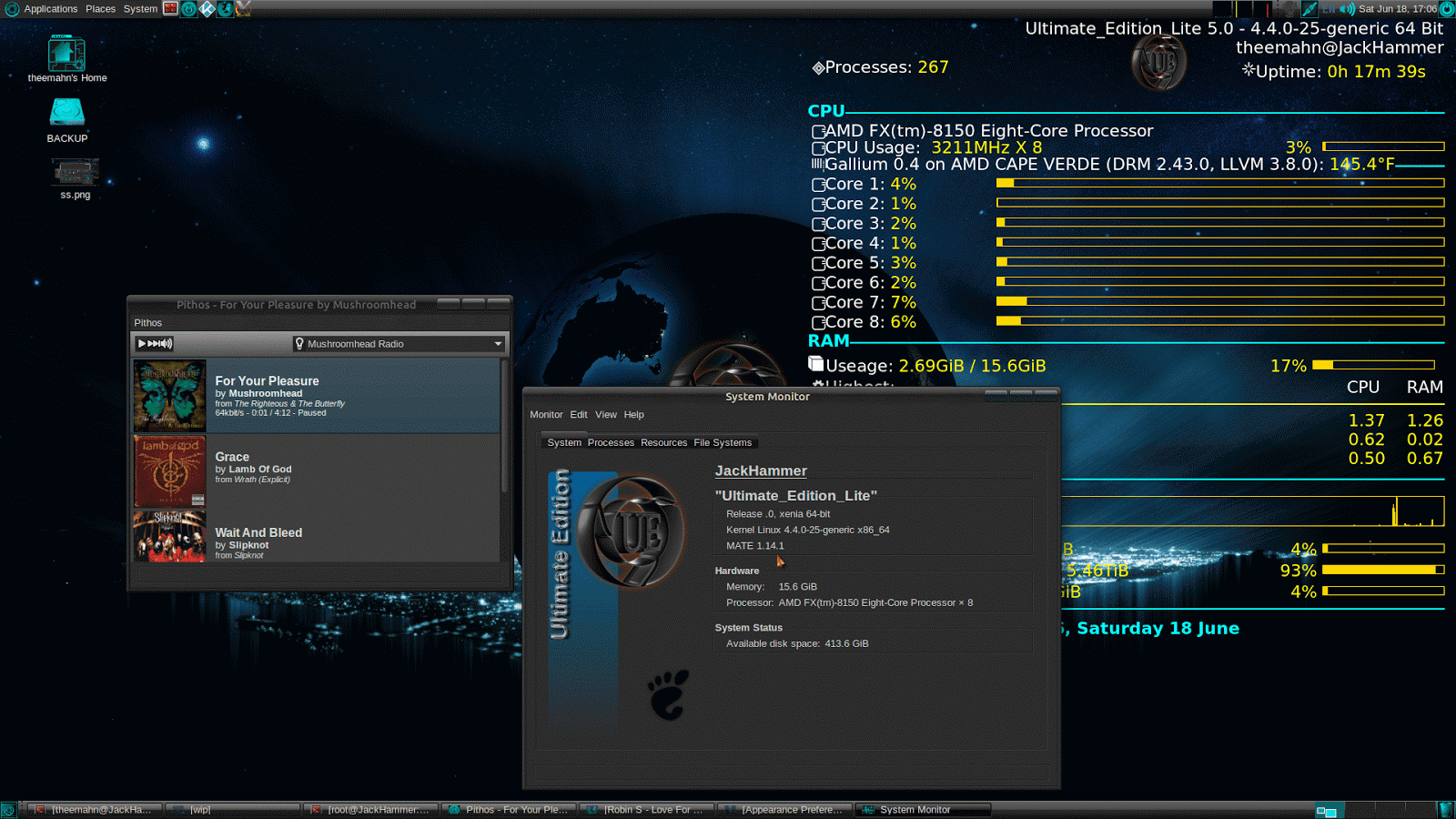Click the GNOME foot logo
The height and width of the screenshot is (819, 1456).
668,694
